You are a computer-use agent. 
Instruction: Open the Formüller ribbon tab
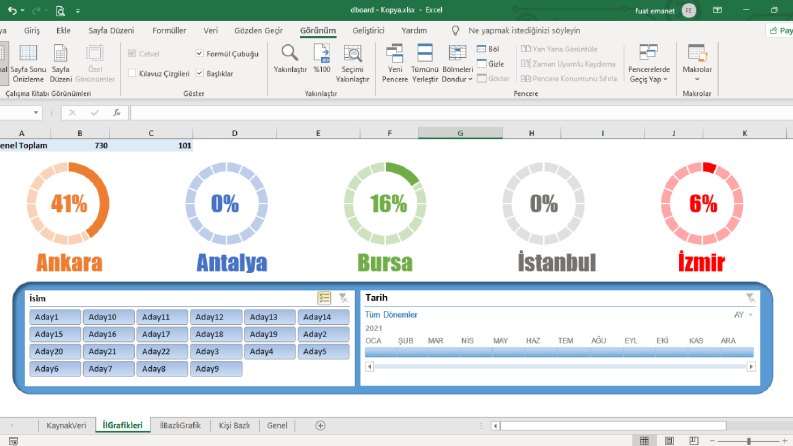point(169,30)
